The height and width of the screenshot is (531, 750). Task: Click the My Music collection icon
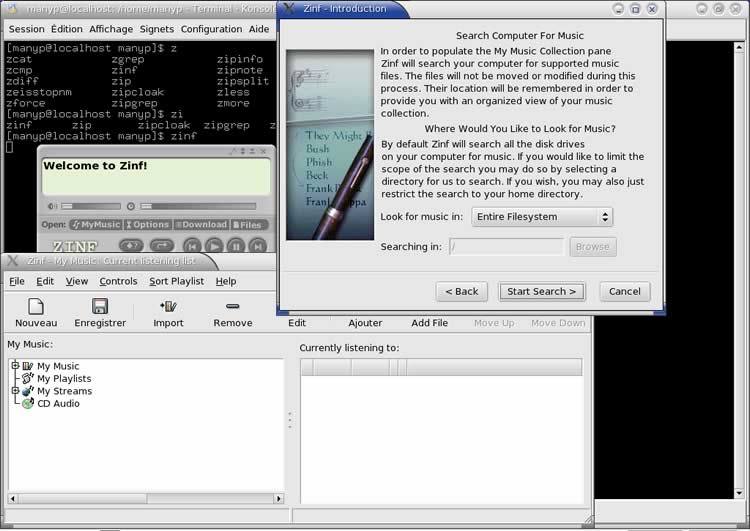pyautogui.click(x=28, y=366)
